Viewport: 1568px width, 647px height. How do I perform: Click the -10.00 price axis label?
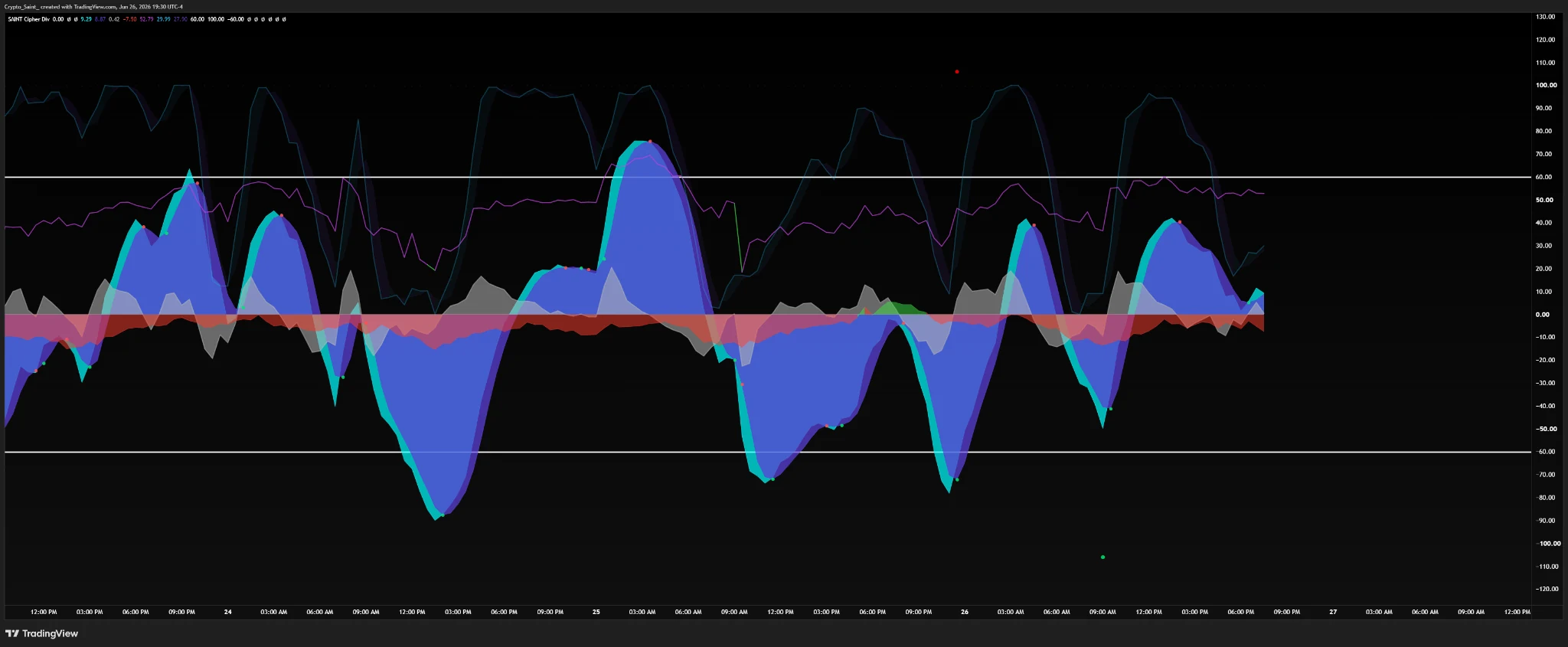[x=1545, y=337]
